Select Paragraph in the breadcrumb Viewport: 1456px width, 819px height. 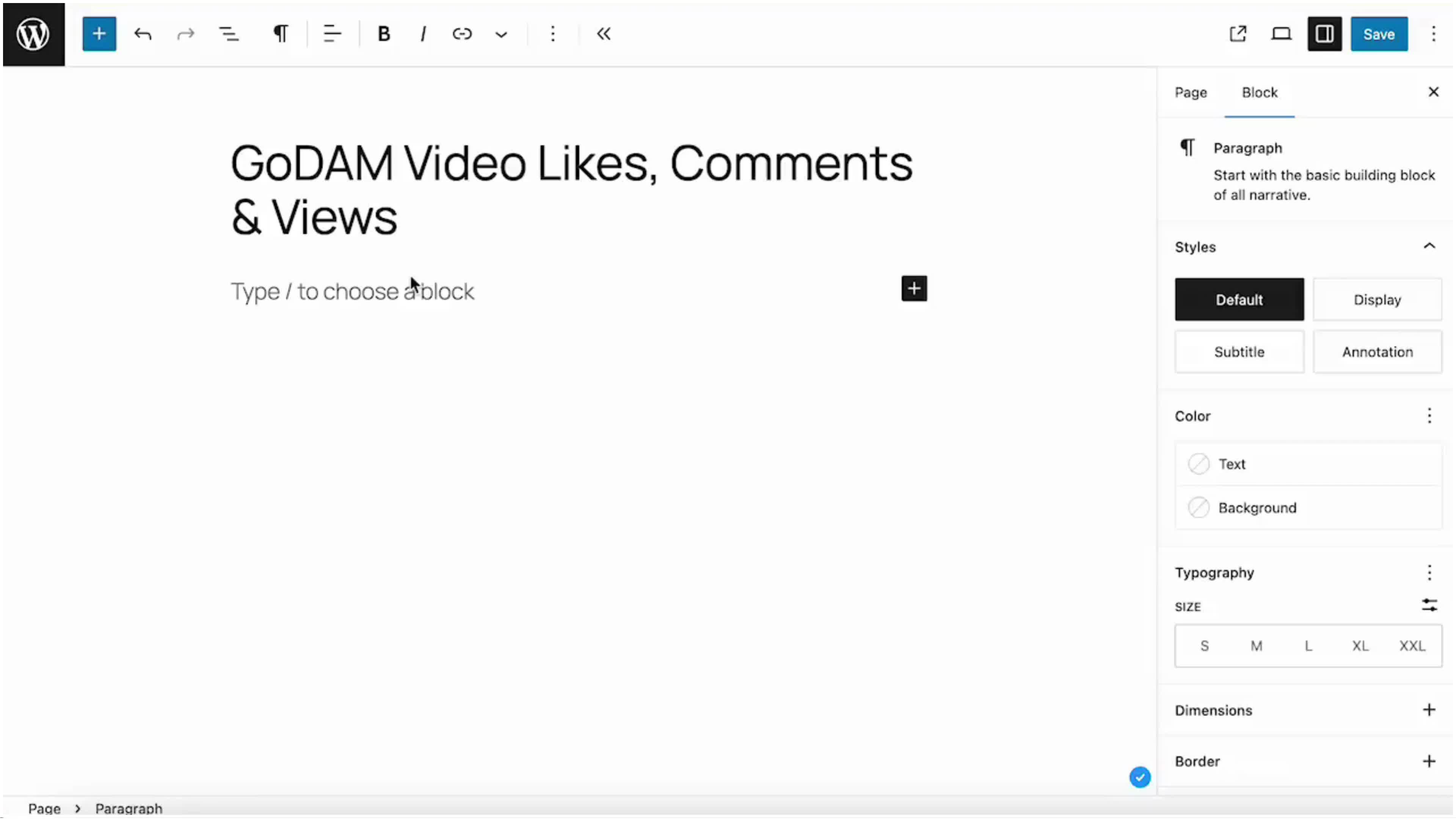pos(128,808)
